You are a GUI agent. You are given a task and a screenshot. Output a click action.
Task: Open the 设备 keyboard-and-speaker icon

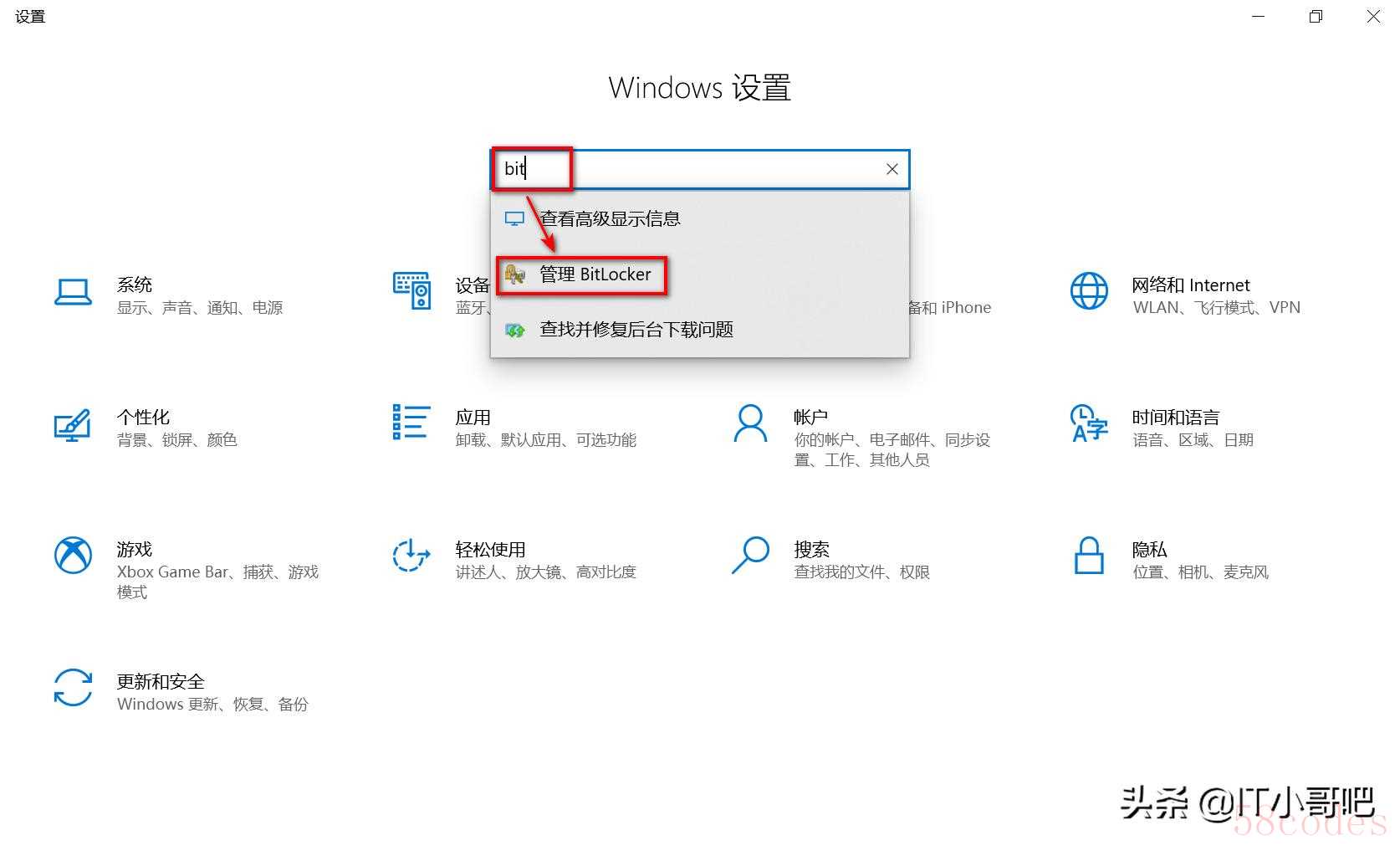click(x=411, y=290)
